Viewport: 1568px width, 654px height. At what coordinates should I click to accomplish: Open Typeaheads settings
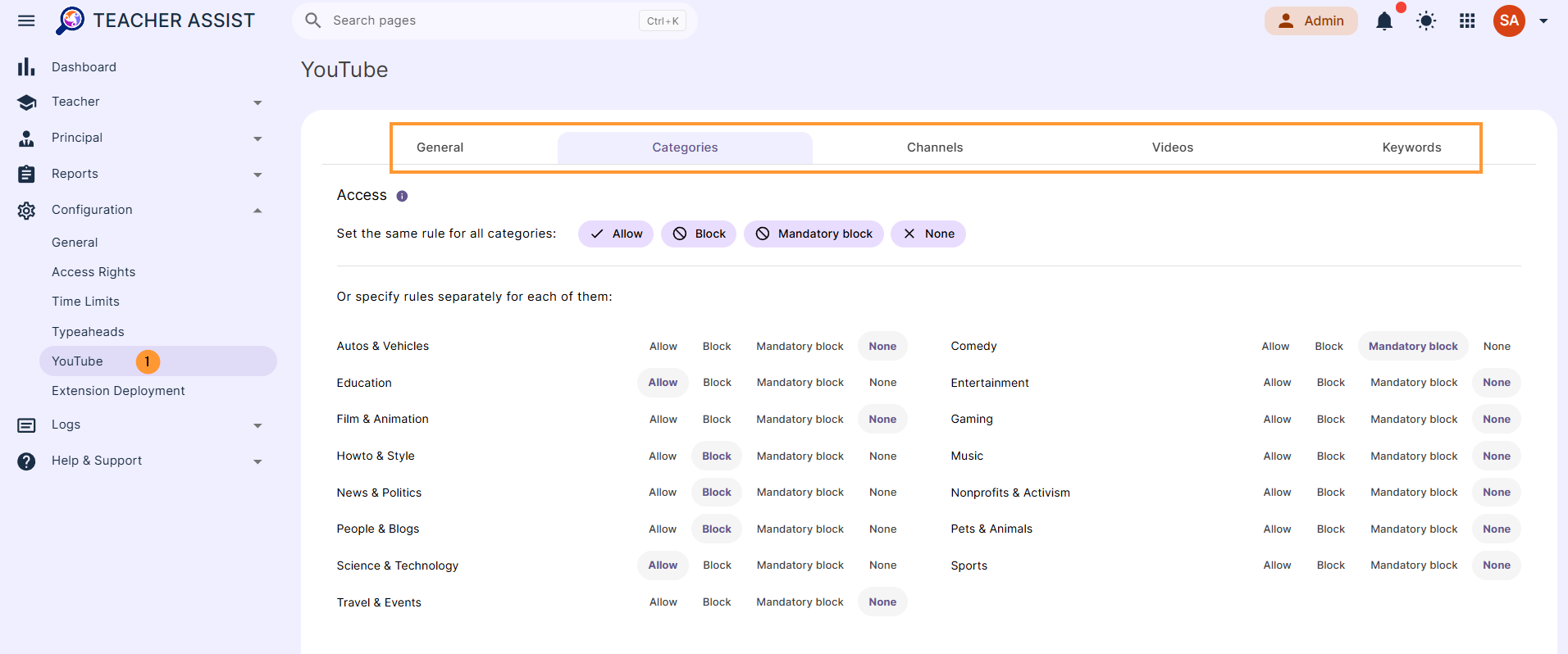point(88,332)
